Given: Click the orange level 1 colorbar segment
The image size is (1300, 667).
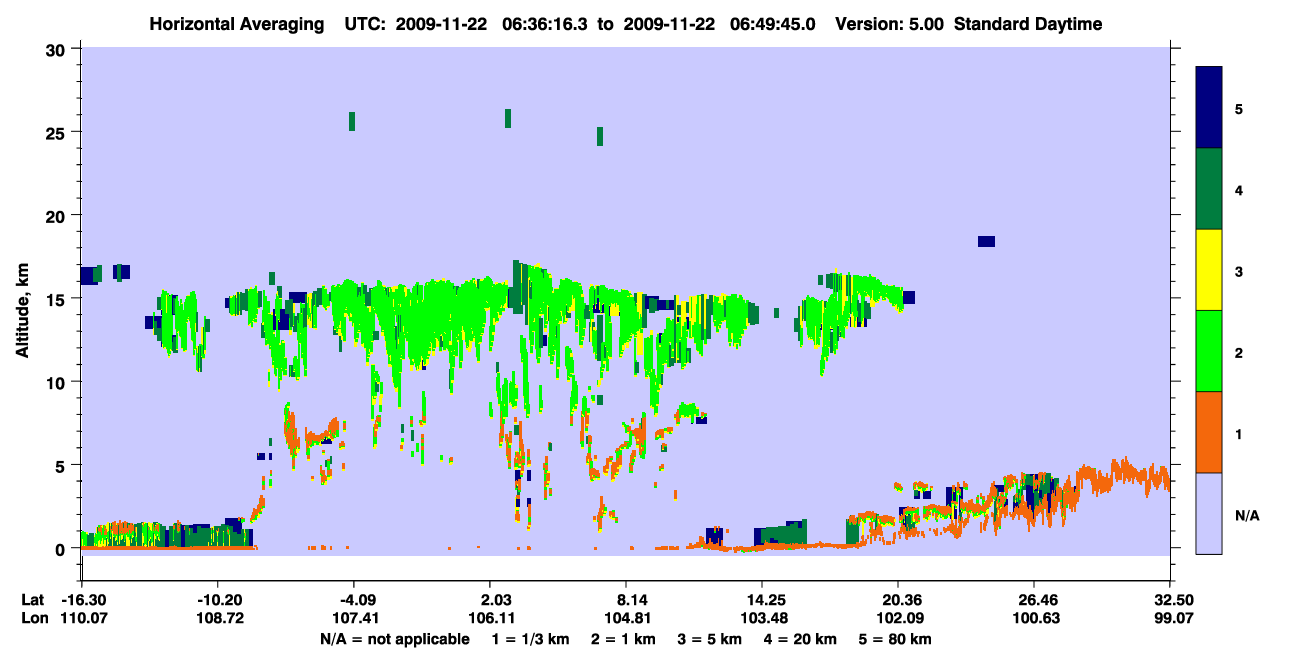Looking at the screenshot, I should (1209, 432).
